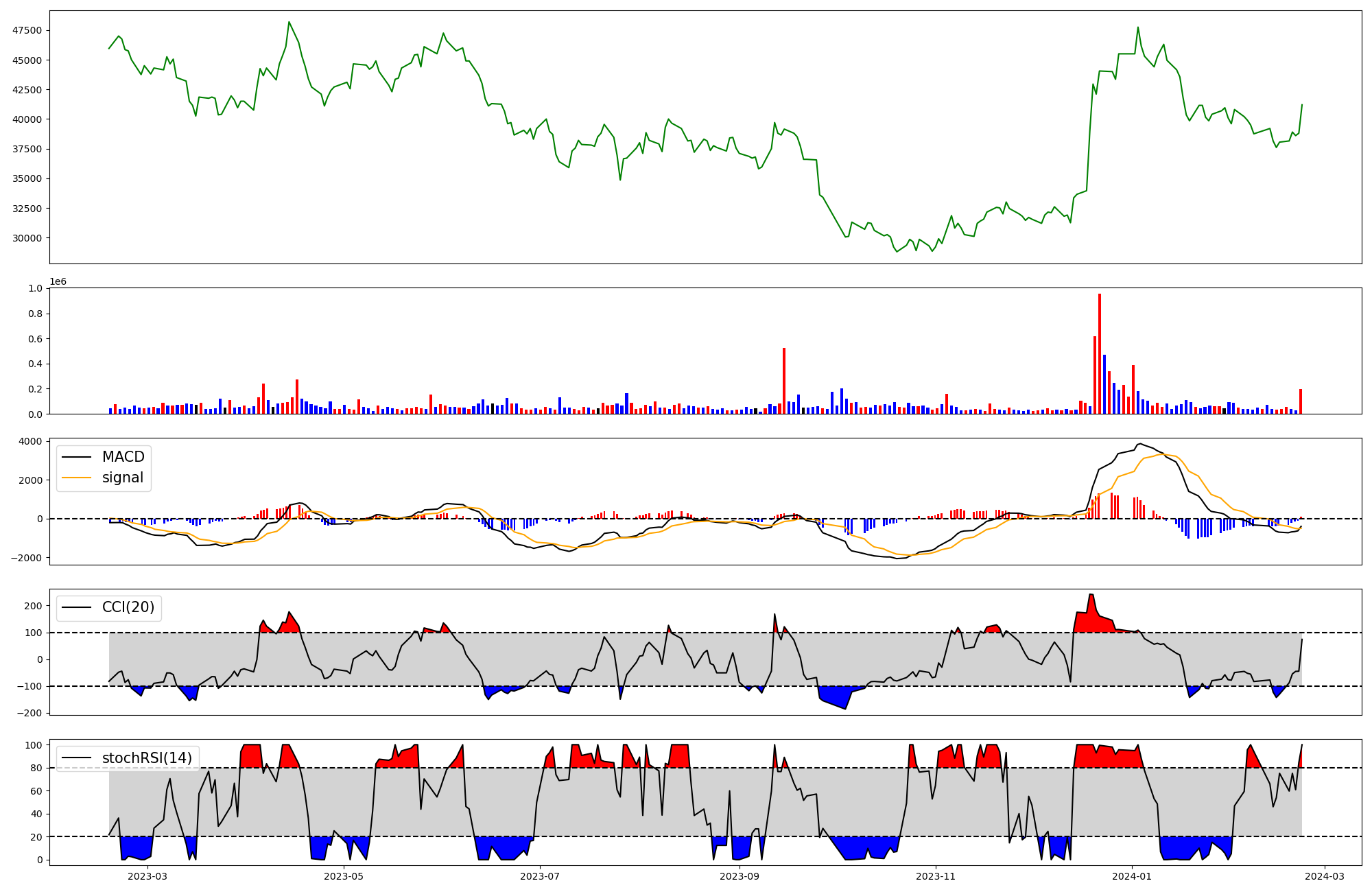Select the stochRSI(14) legend entry

(x=147, y=758)
